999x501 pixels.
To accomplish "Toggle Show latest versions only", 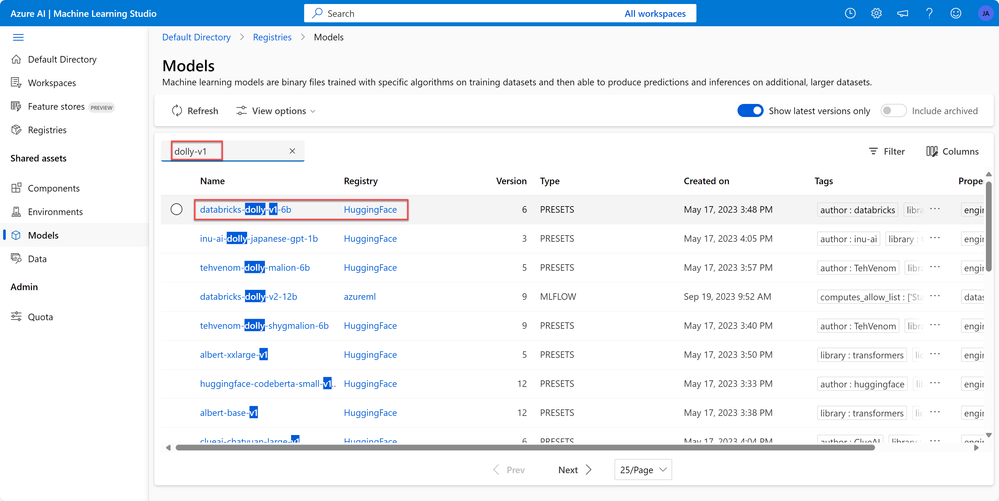I will coord(751,111).
